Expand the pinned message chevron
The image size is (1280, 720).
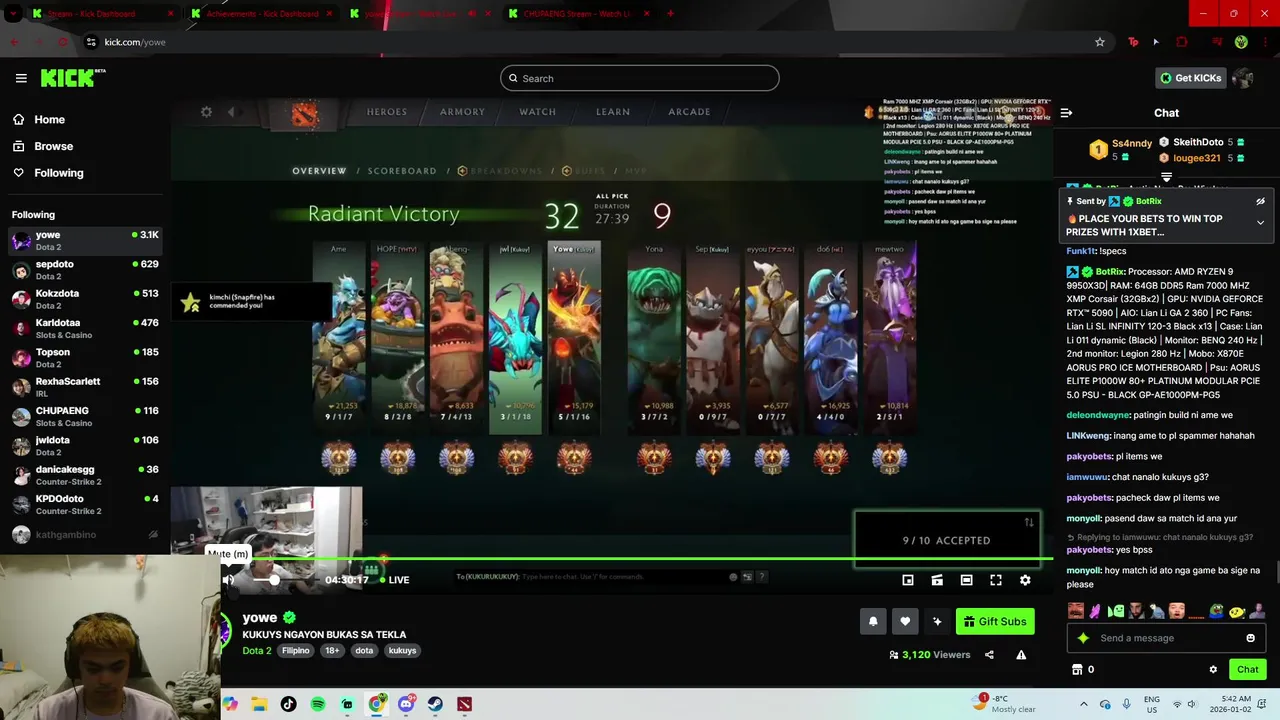[x=1260, y=223]
